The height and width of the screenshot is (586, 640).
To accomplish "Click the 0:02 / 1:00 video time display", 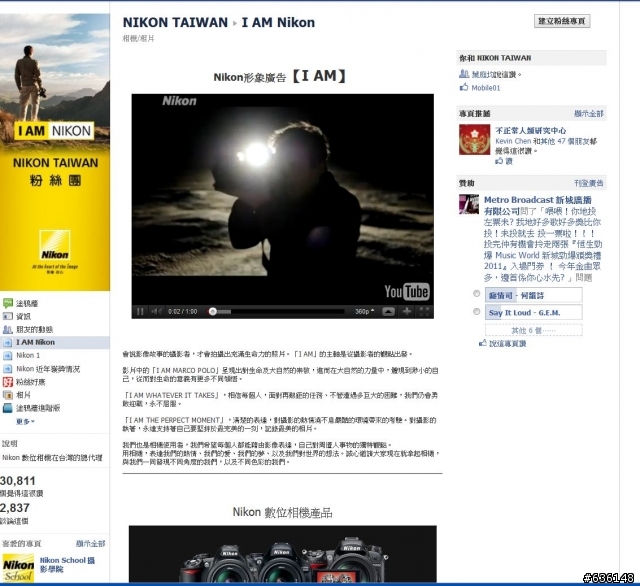I will [182, 311].
